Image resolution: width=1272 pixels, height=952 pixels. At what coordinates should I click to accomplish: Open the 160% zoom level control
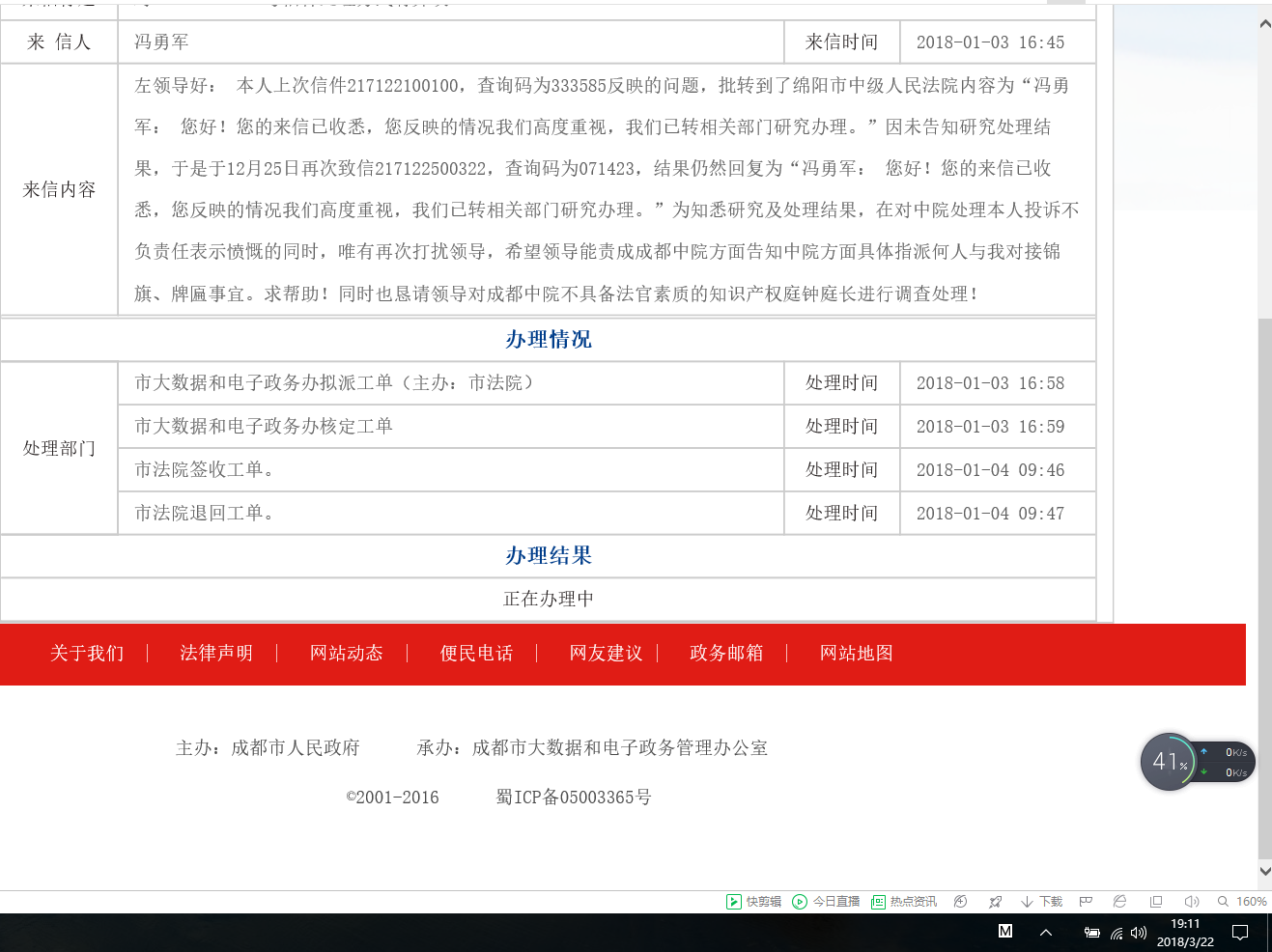1242,902
